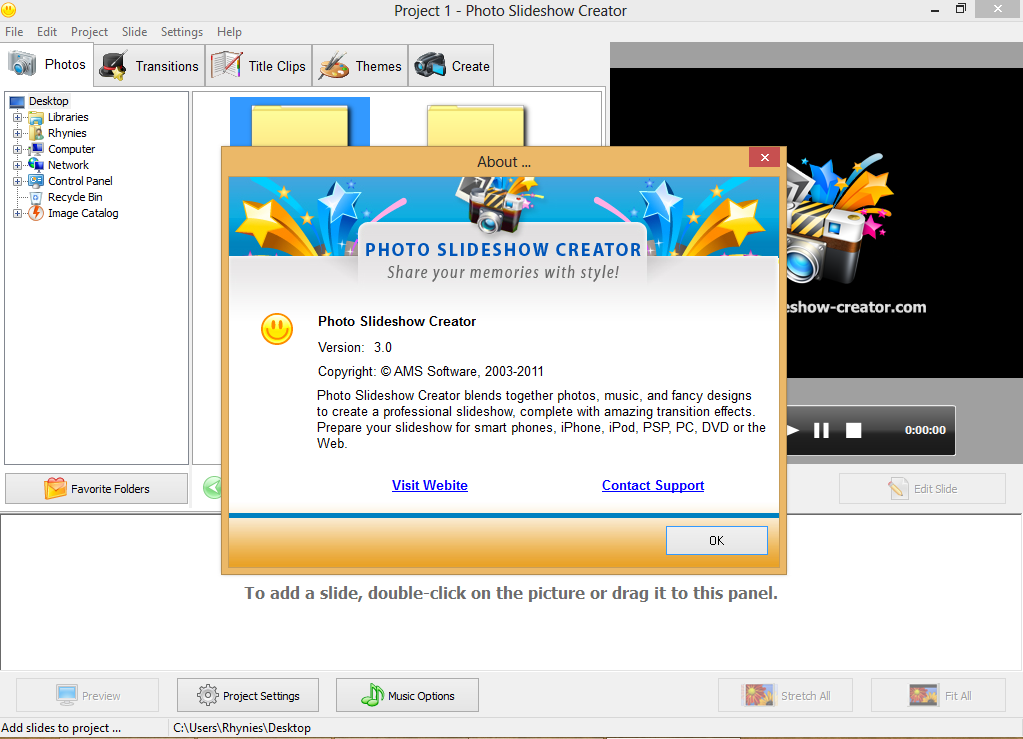
Task: Select Libraries in the folder tree
Action: coord(68,117)
